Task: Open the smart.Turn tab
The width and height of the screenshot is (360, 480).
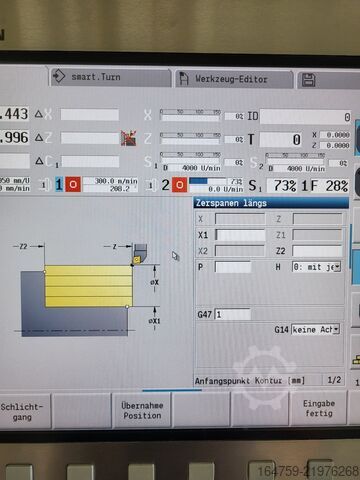Action: click(x=110, y=77)
